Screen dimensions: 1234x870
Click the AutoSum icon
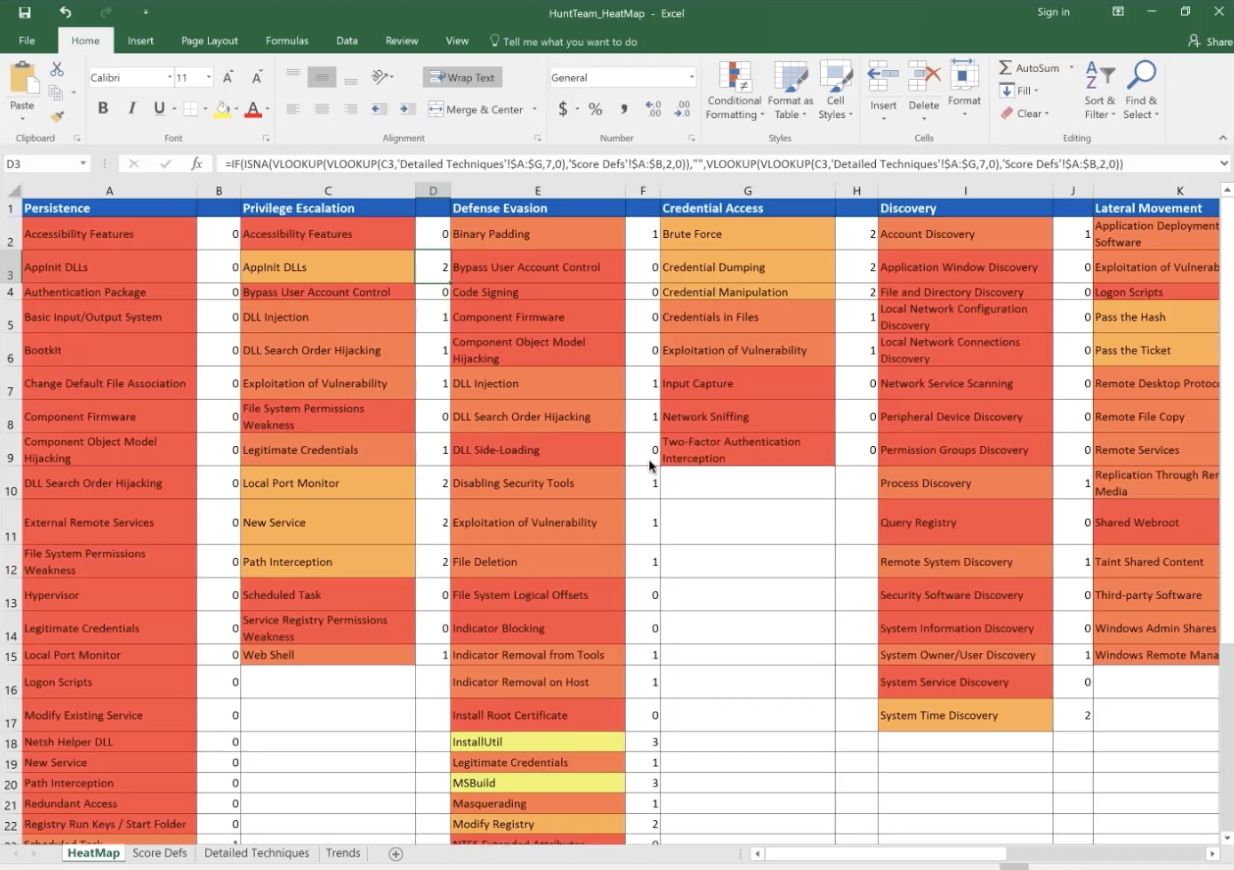coord(1006,68)
